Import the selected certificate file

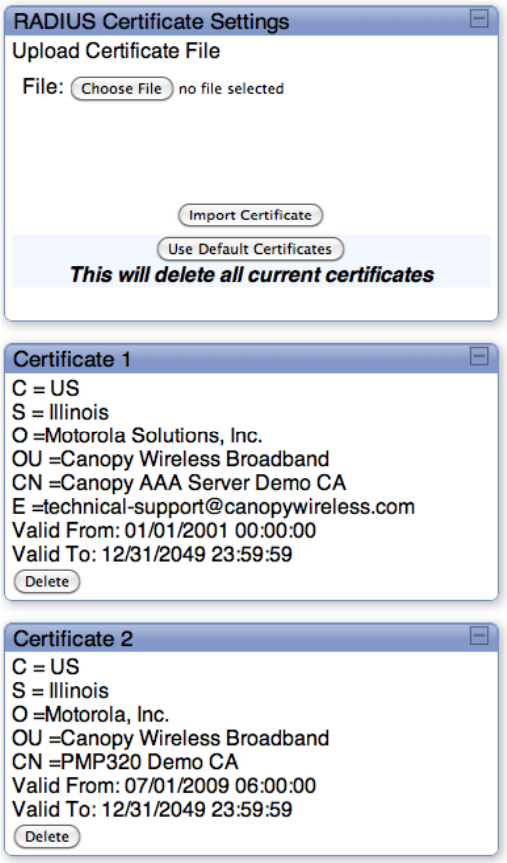(250, 215)
